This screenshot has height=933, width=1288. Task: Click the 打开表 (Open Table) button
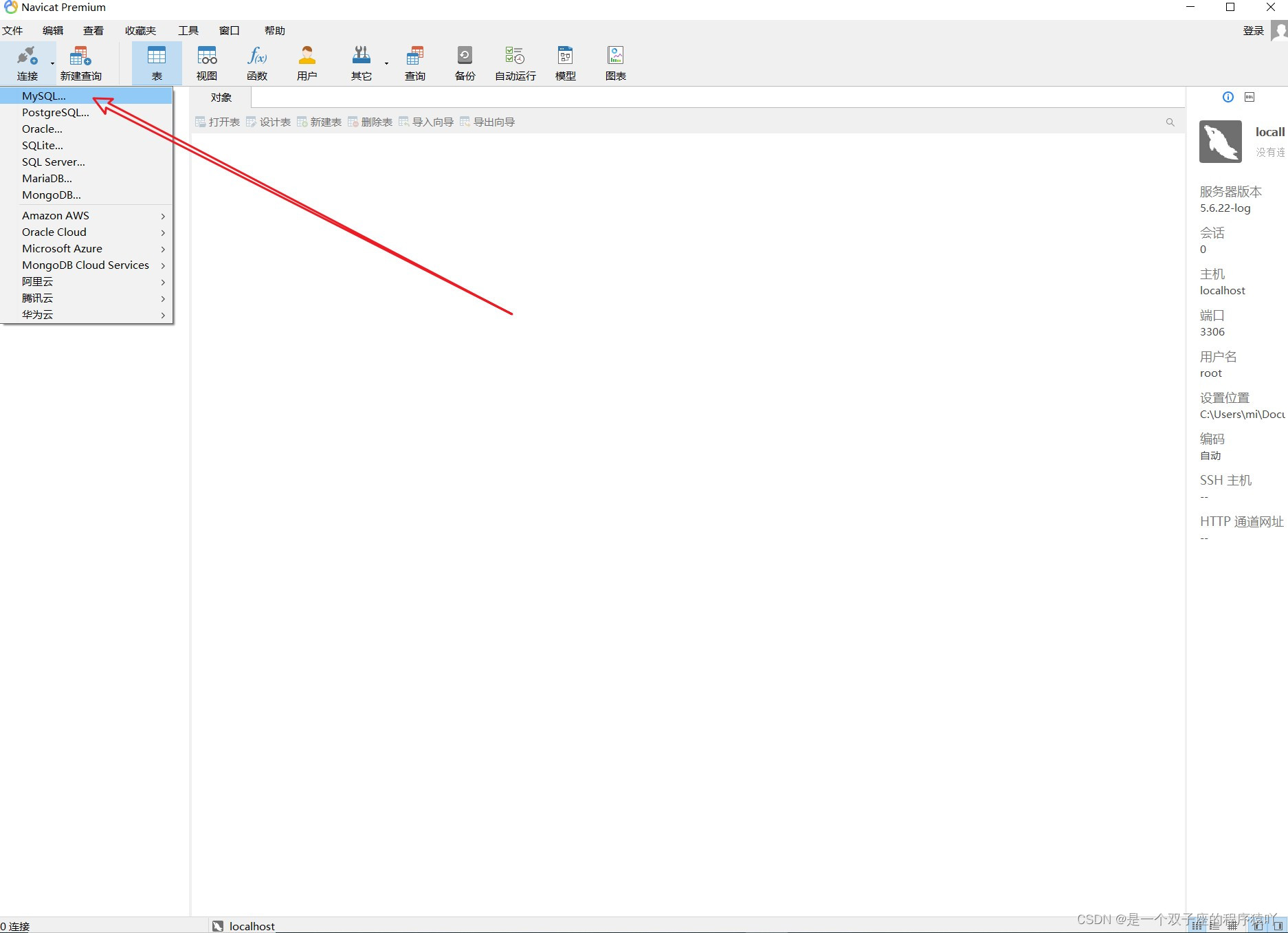[217, 122]
